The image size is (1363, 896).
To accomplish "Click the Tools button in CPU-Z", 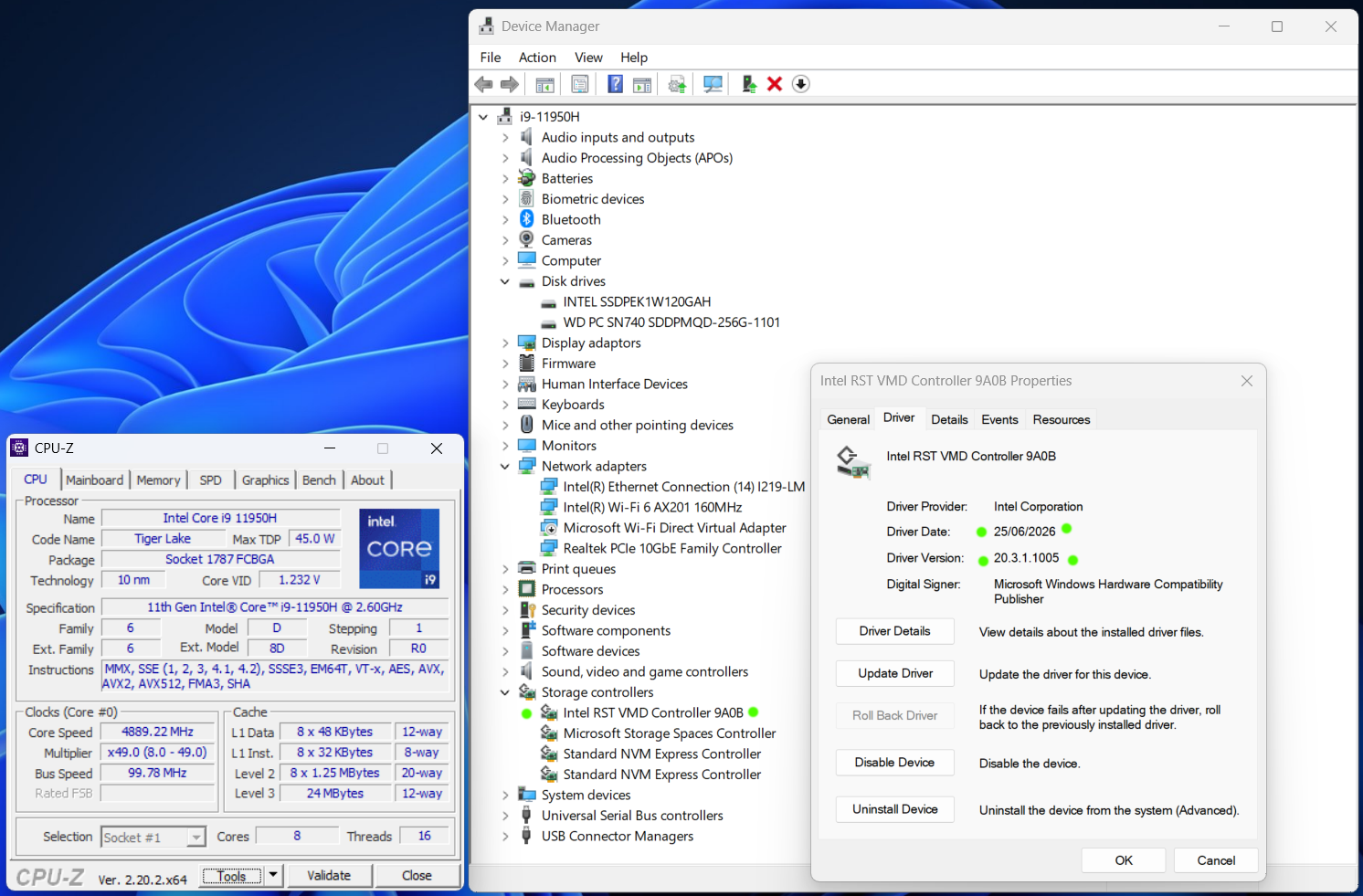I will [x=232, y=875].
